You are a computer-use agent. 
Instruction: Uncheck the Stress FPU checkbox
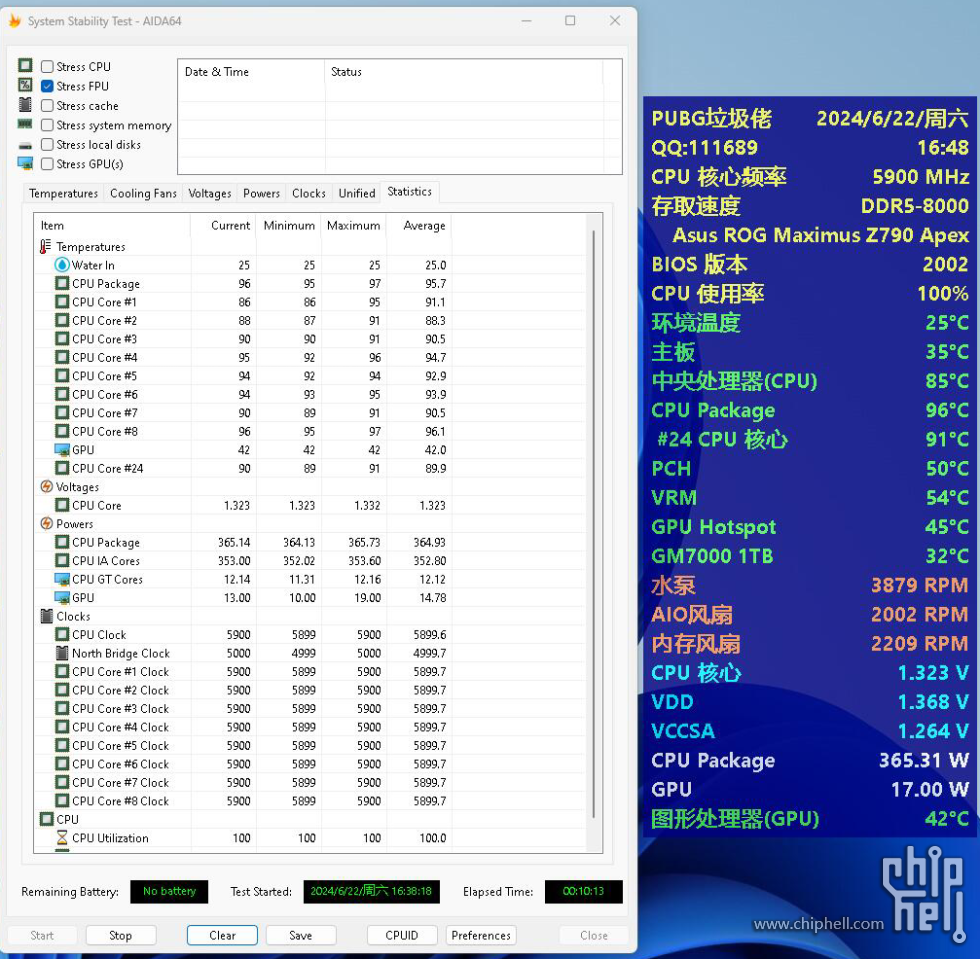click(47, 86)
